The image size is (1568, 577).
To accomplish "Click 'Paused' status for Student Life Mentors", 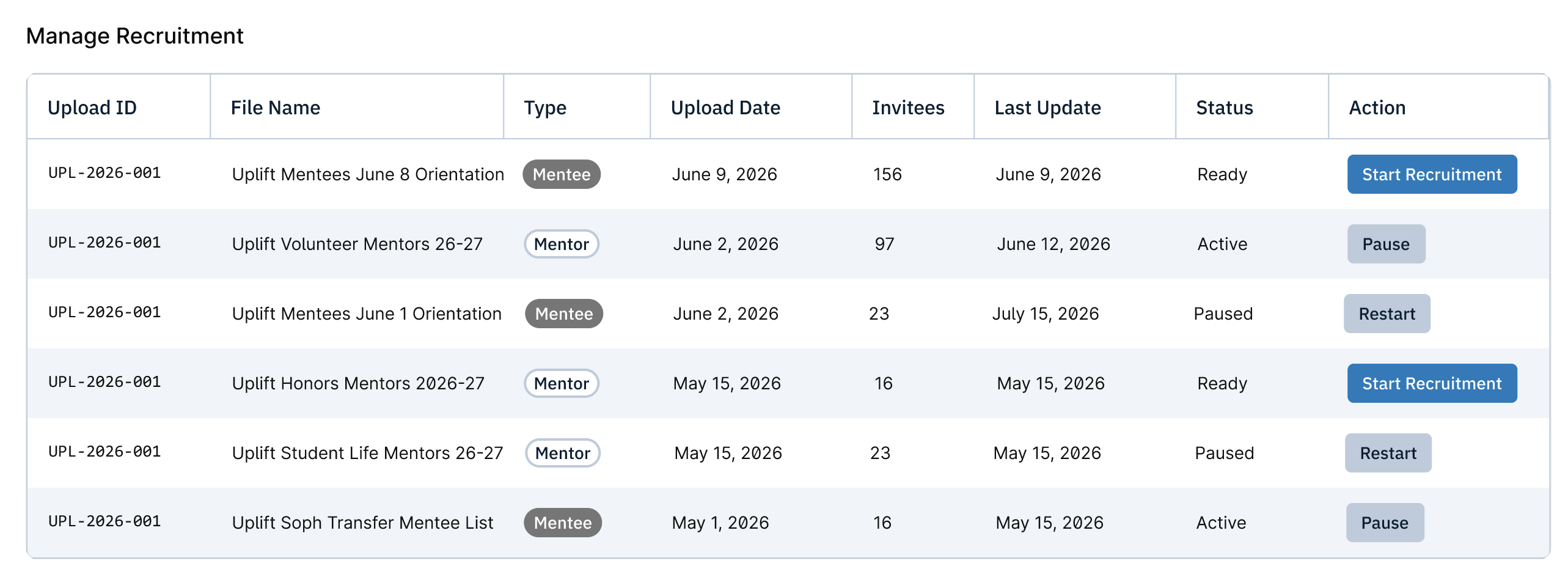I will (1225, 453).
